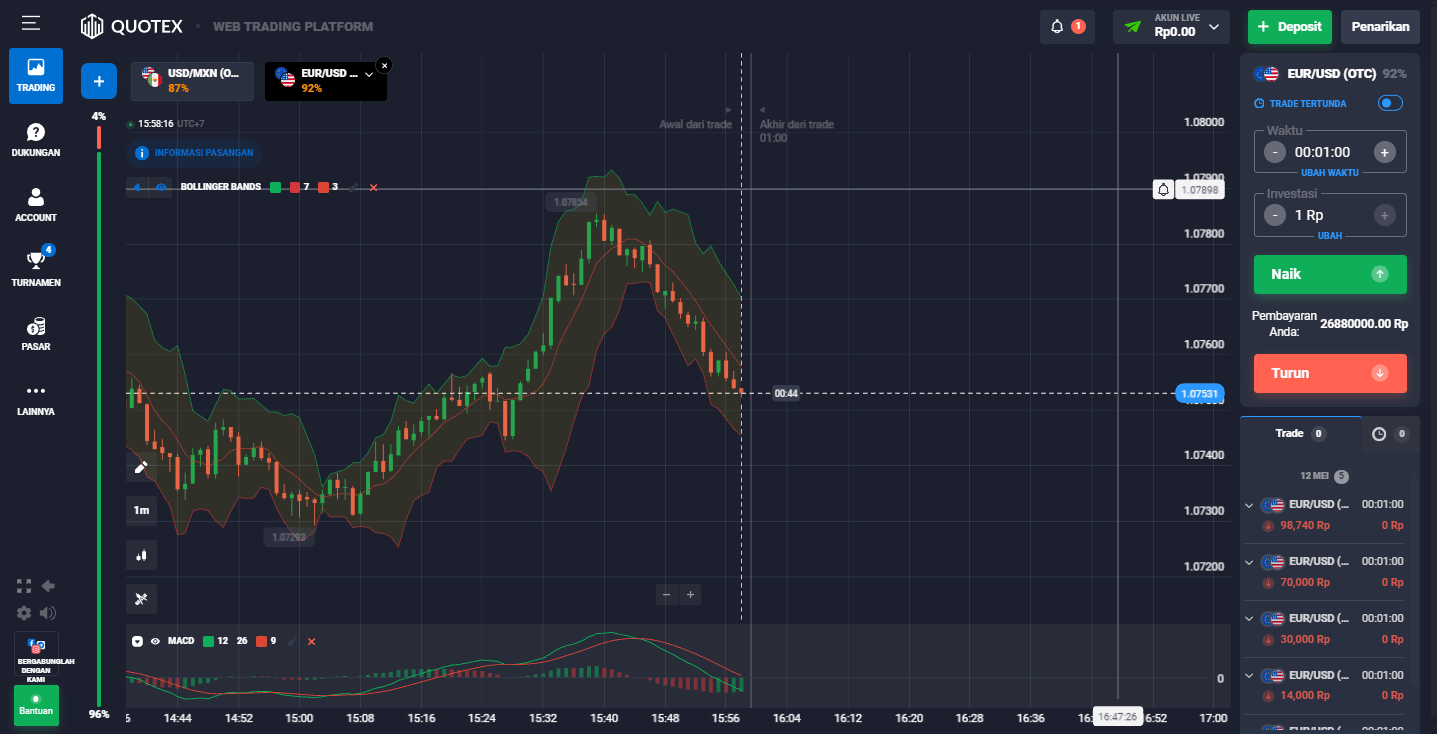Expand the 98,740 Rp trade row

[x=1249, y=505]
